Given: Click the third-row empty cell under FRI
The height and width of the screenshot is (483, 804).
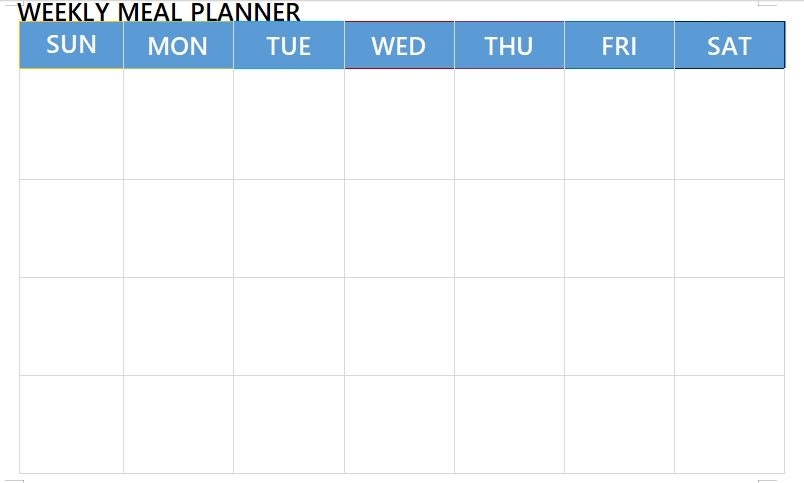Looking at the screenshot, I should (619, 326).
